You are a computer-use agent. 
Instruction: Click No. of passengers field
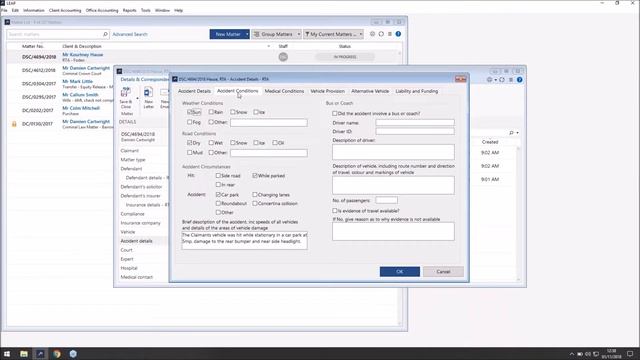pos(387,200)
